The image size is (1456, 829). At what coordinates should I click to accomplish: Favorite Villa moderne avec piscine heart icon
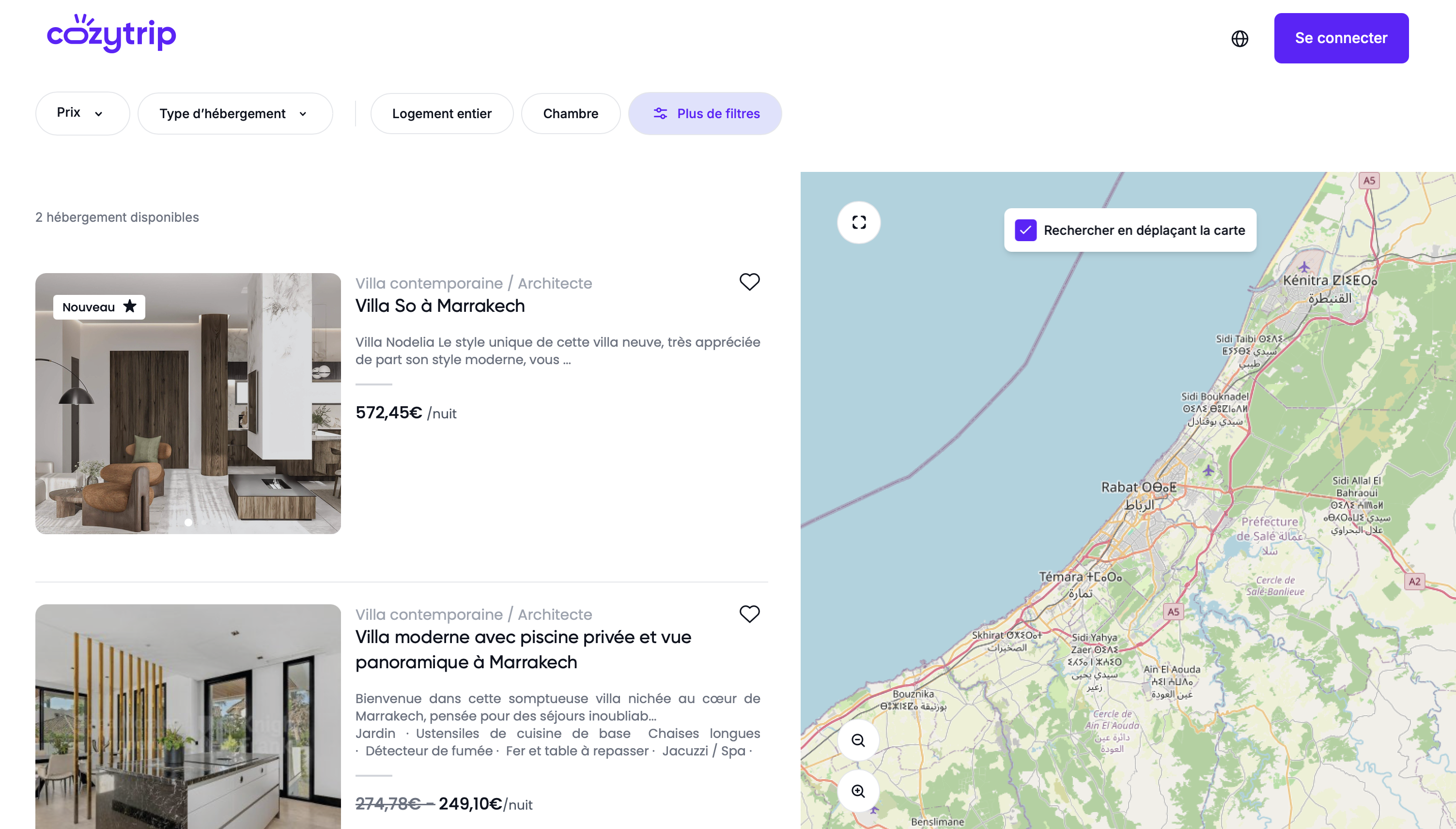(749, 614)
